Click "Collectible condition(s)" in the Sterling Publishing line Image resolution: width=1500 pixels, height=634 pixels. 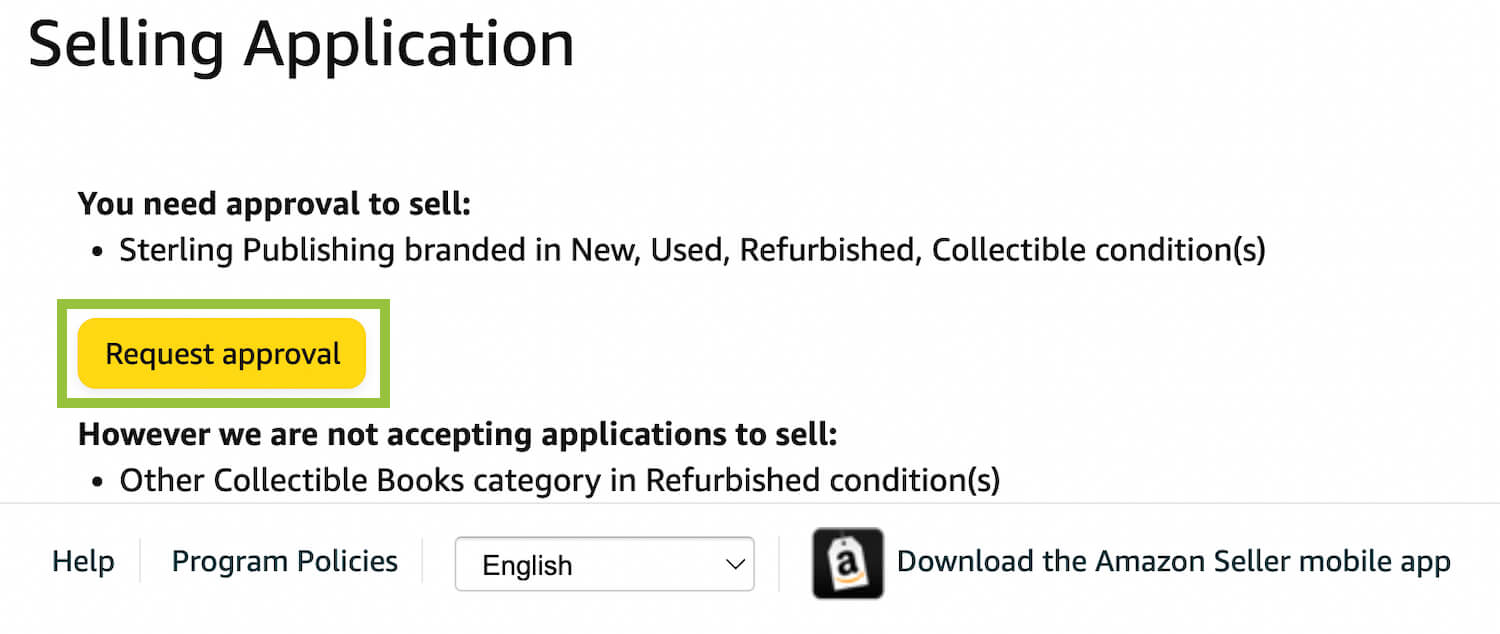(x=1098, y=250)
